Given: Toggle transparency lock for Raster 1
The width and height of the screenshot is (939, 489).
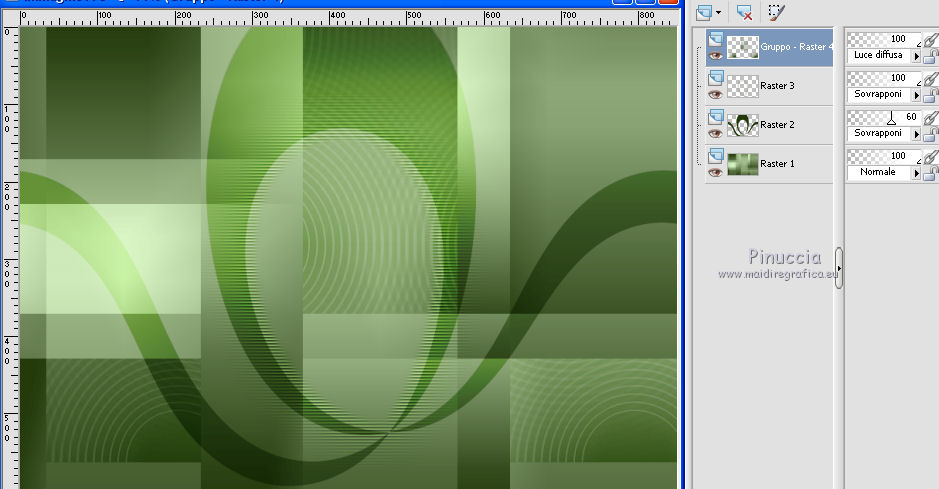Looking at the screenshot, I should tap(931, 173).
